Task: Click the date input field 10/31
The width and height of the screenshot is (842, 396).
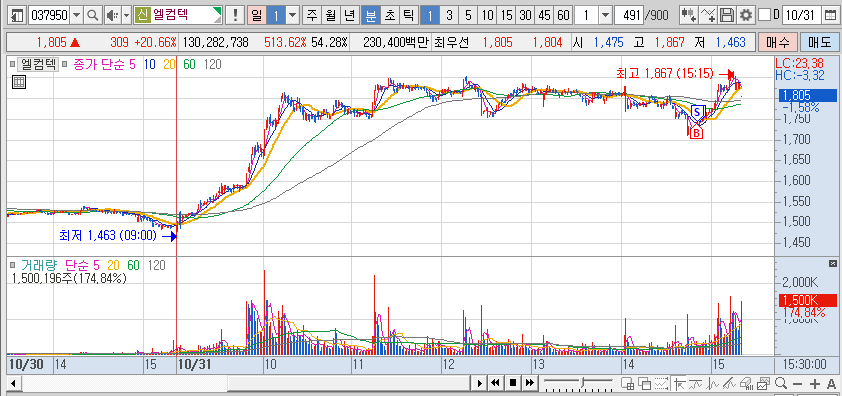Action: pos(801,15)
